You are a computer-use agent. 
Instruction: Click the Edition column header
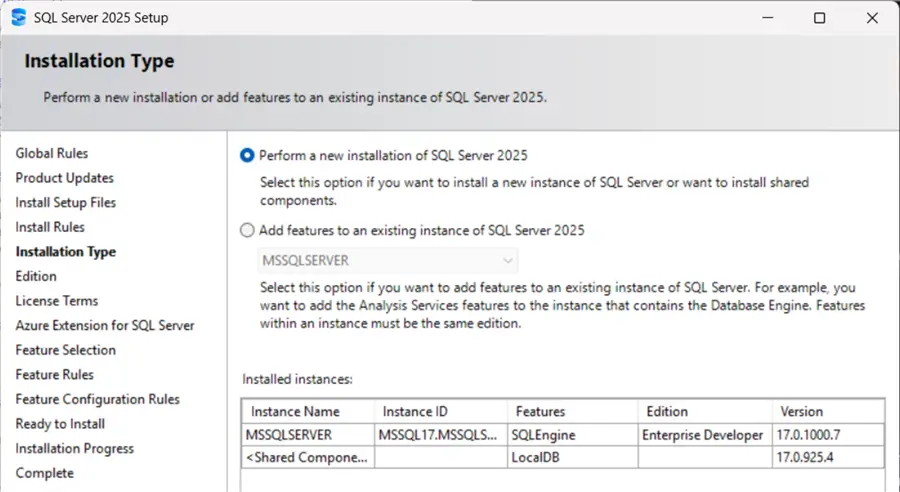tap(705, 412)
